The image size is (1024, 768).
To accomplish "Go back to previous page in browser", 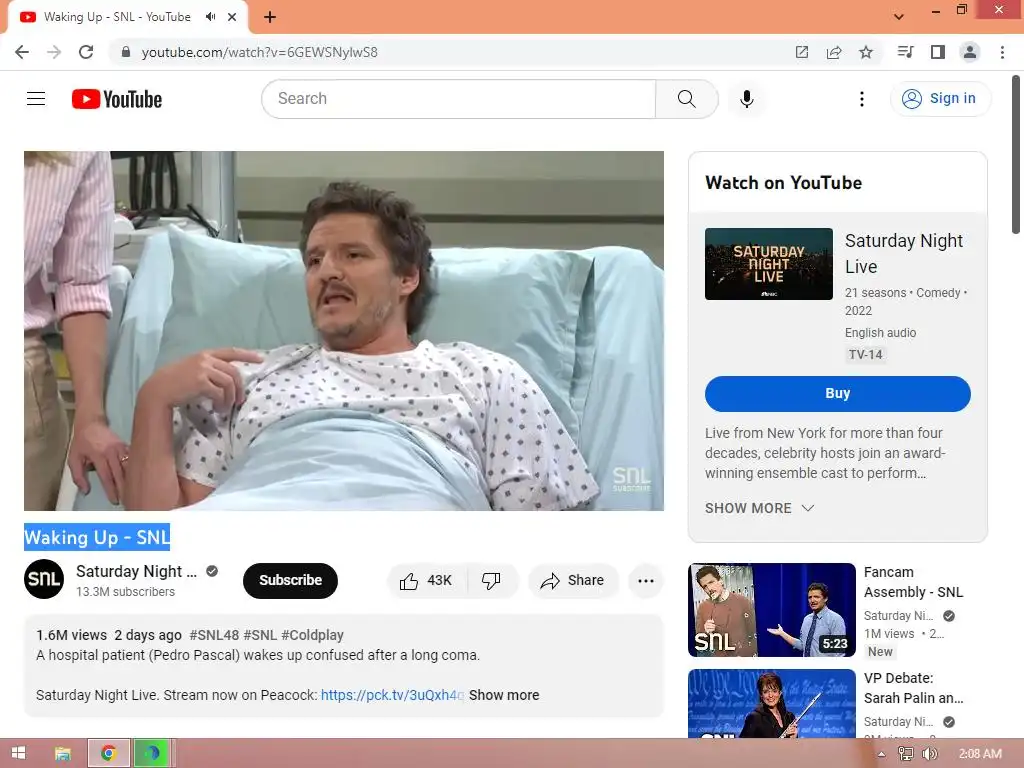I will [22, 52].
